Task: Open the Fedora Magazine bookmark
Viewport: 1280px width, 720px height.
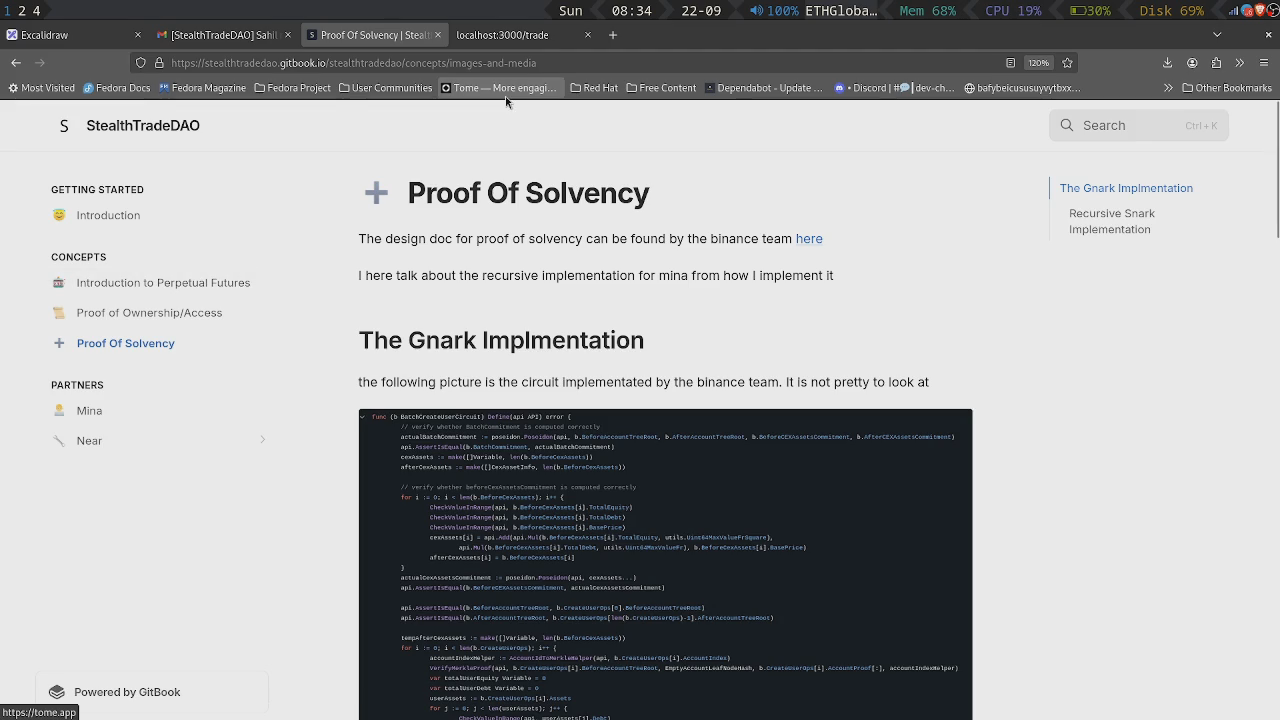Action: coord(202,88)
